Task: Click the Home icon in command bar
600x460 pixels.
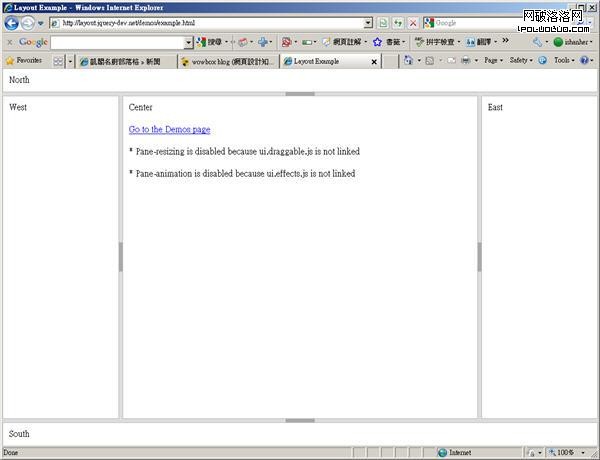Action: click(x=409, y=61)
